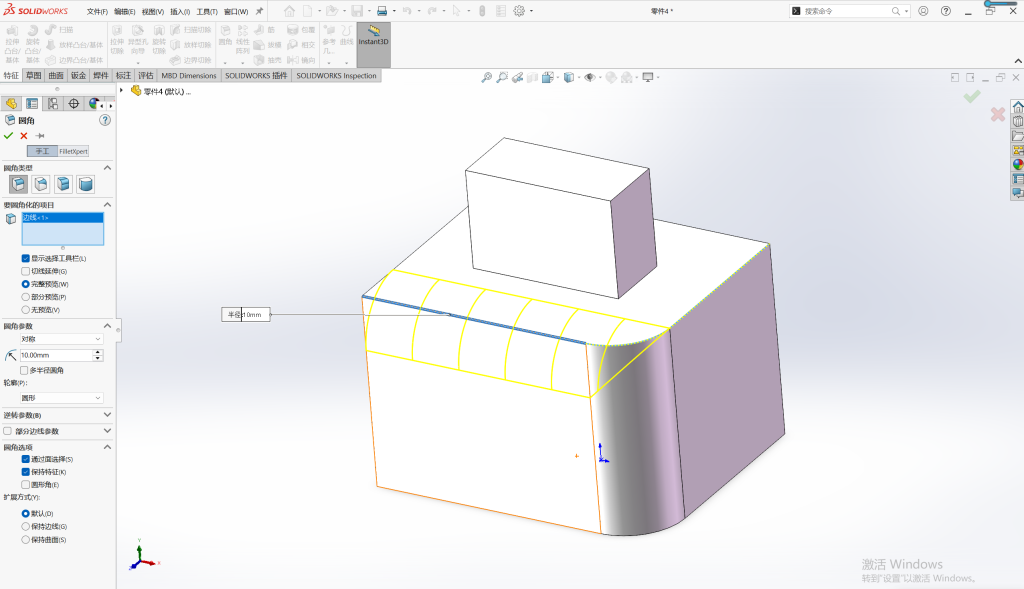The image size is (1024, 589).
Task: Open the 文件(F) menu
Action: [97, 12]
